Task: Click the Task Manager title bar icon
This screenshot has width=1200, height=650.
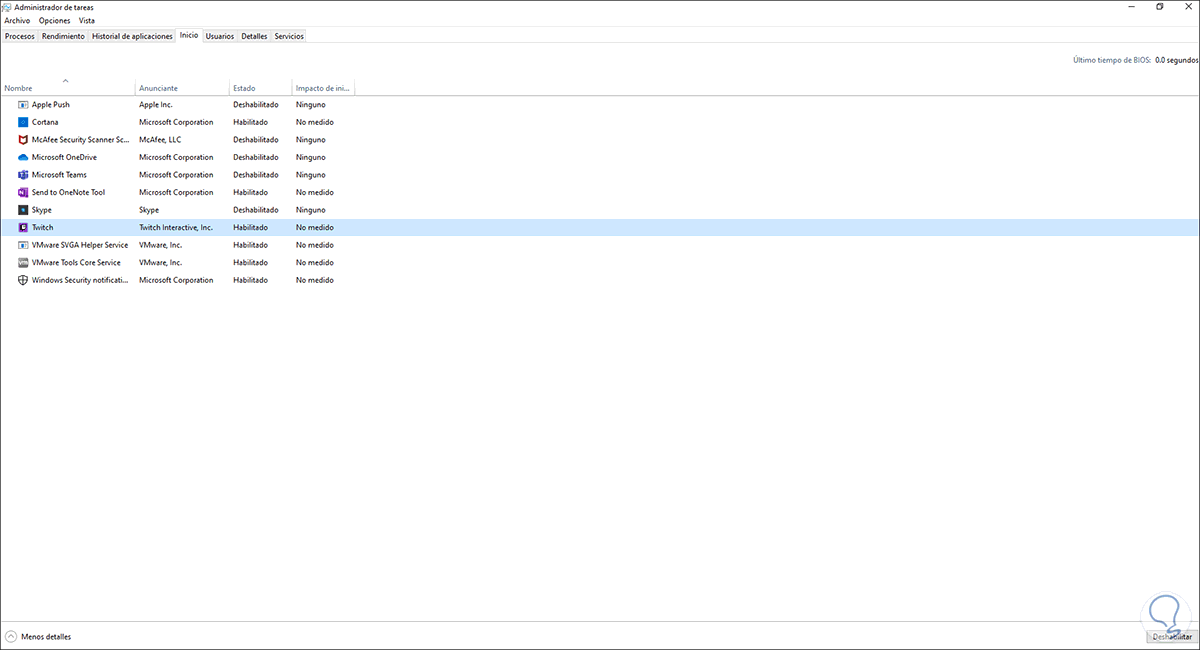Action: pyautogui.click(x=8, y=6)
